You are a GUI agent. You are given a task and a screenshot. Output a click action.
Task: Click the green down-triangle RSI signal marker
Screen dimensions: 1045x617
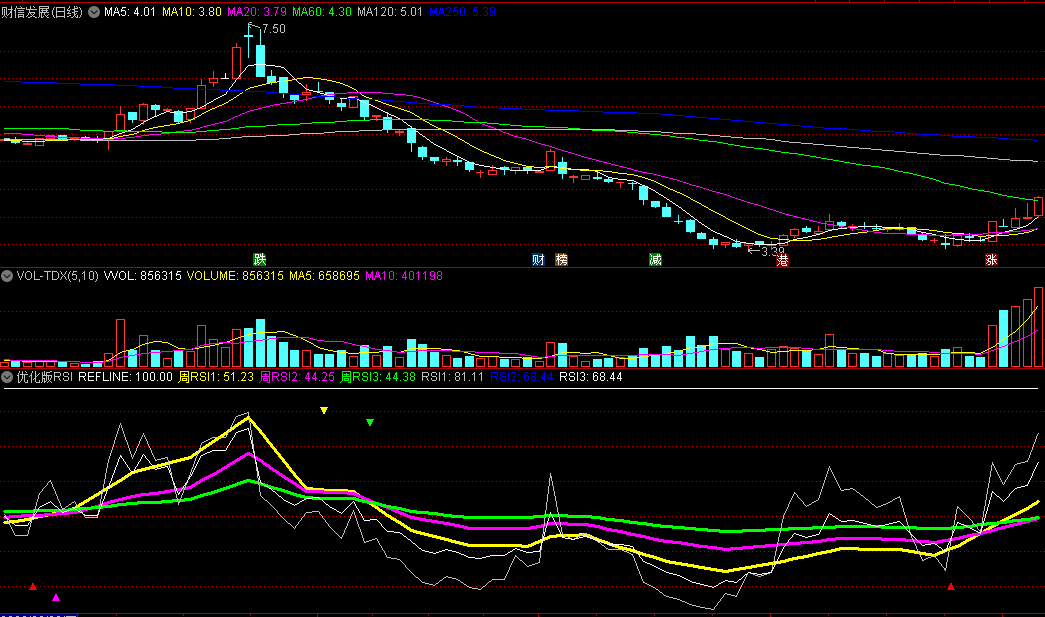pos(370,422)
